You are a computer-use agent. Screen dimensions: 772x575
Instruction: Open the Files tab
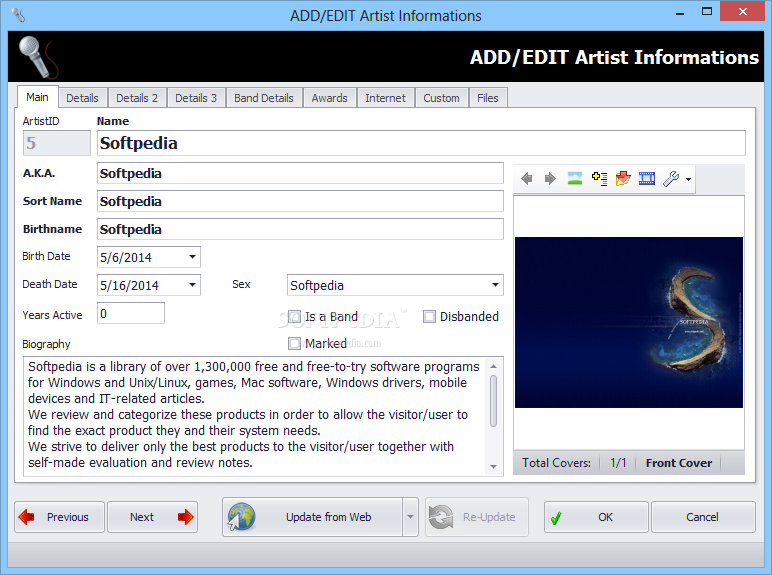(487, 98)
